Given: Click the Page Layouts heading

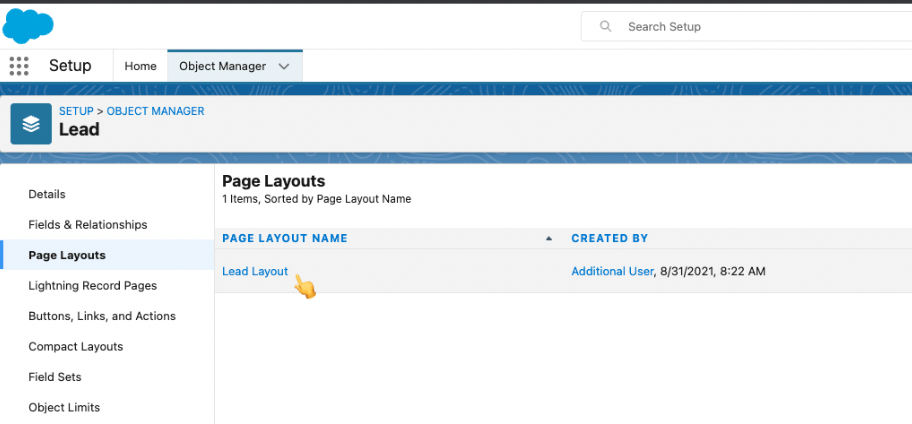Looking at the screenshot, I should point(274,181).
